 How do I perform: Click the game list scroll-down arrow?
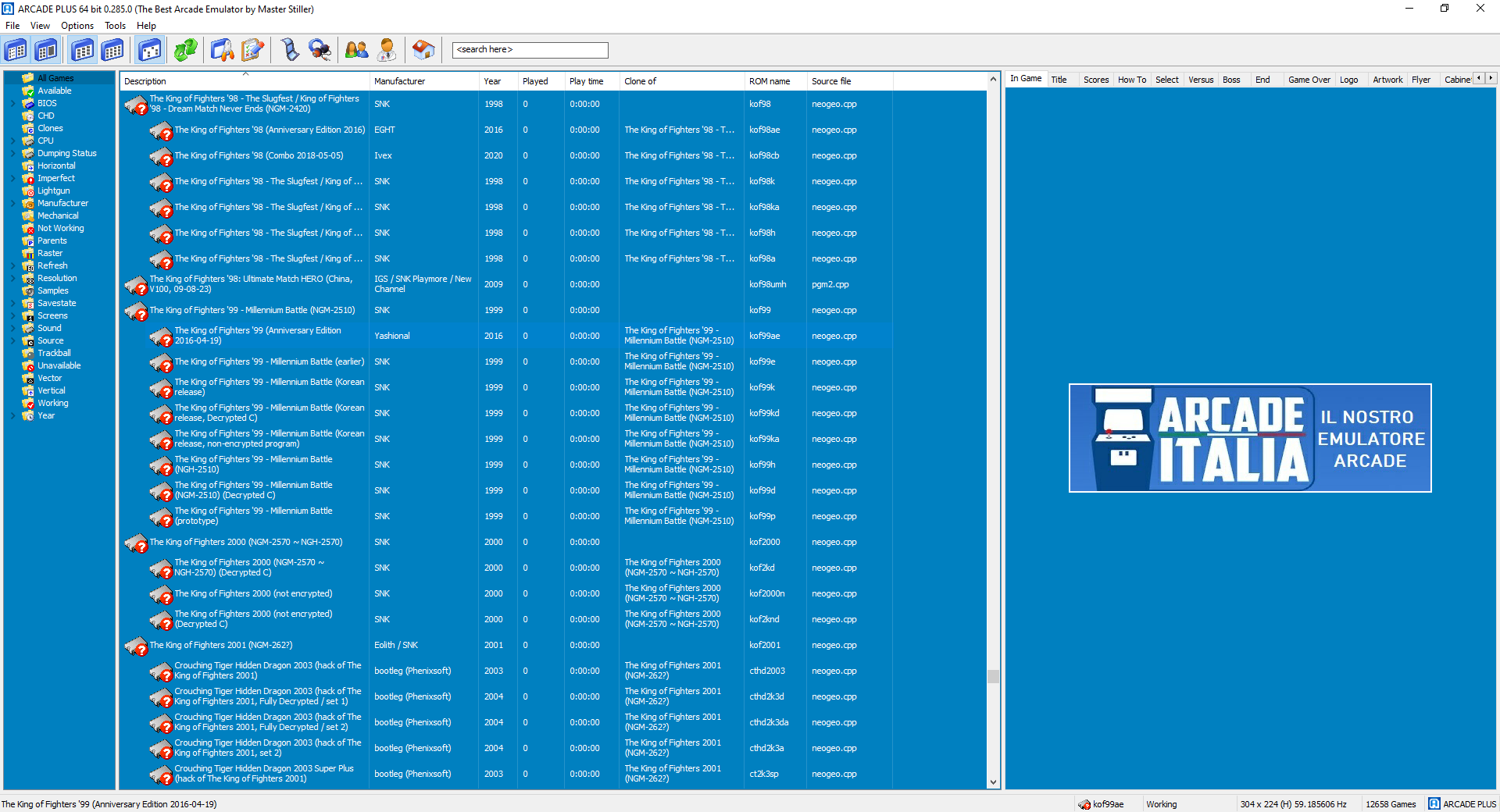[993, 782]
